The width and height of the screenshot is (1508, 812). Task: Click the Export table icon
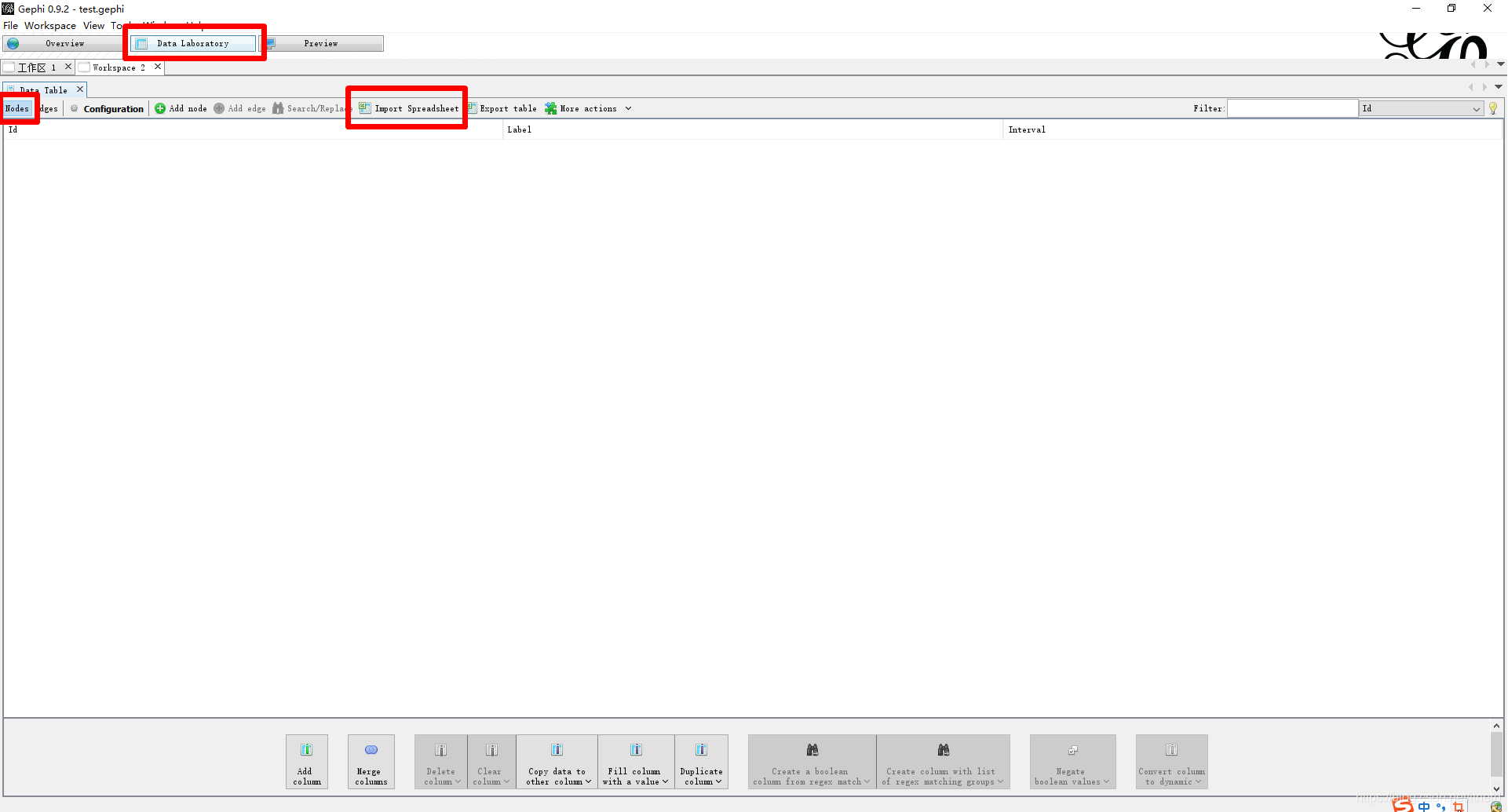pos(472,108)
